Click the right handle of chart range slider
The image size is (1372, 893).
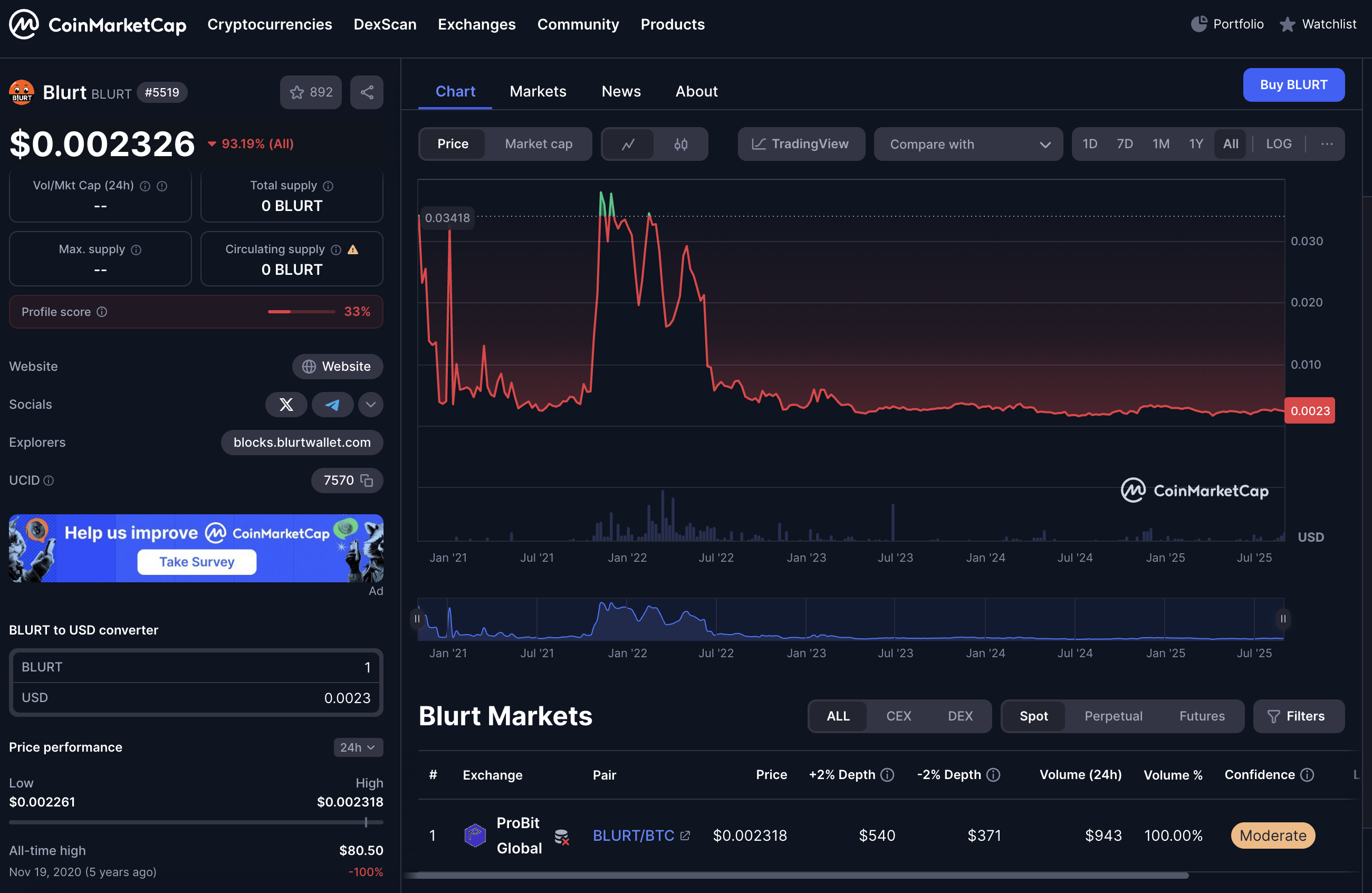pyautogui.click(x=1283, y=619)
